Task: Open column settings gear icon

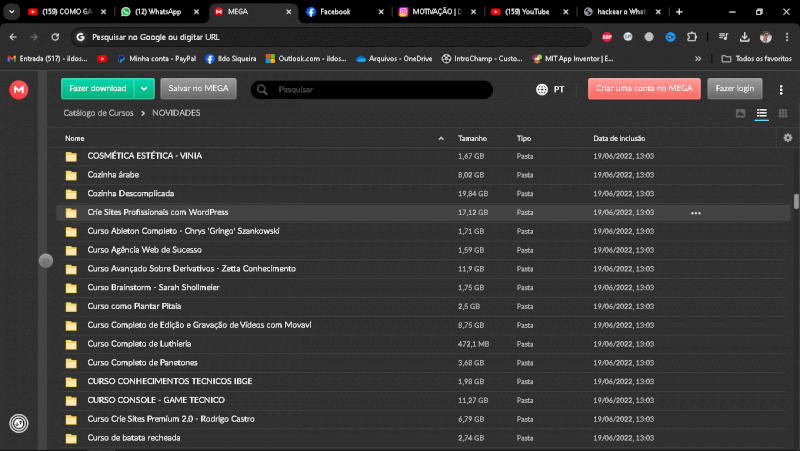Action: (787, 138)
